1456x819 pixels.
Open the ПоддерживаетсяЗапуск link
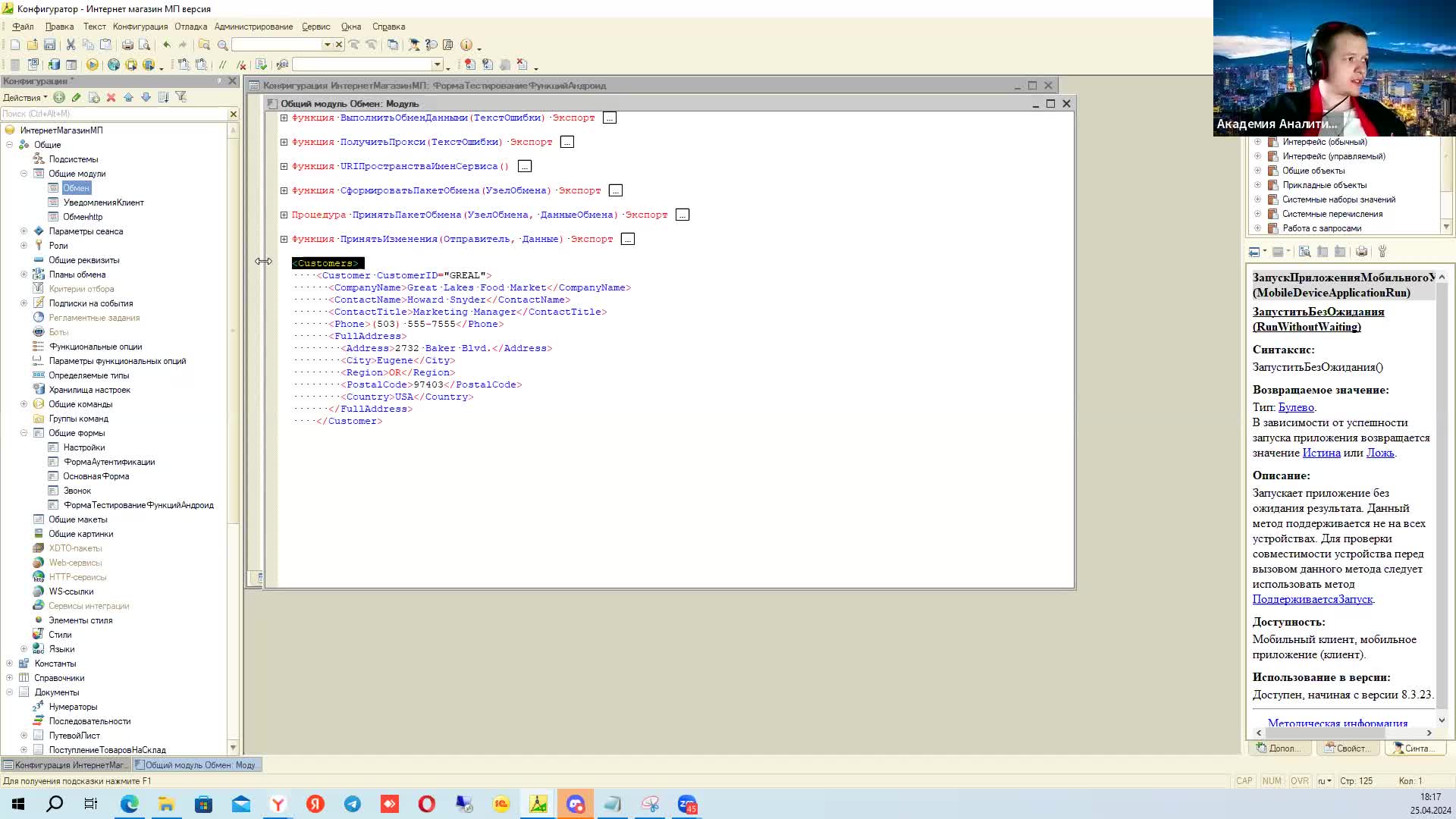point(1312,599)
